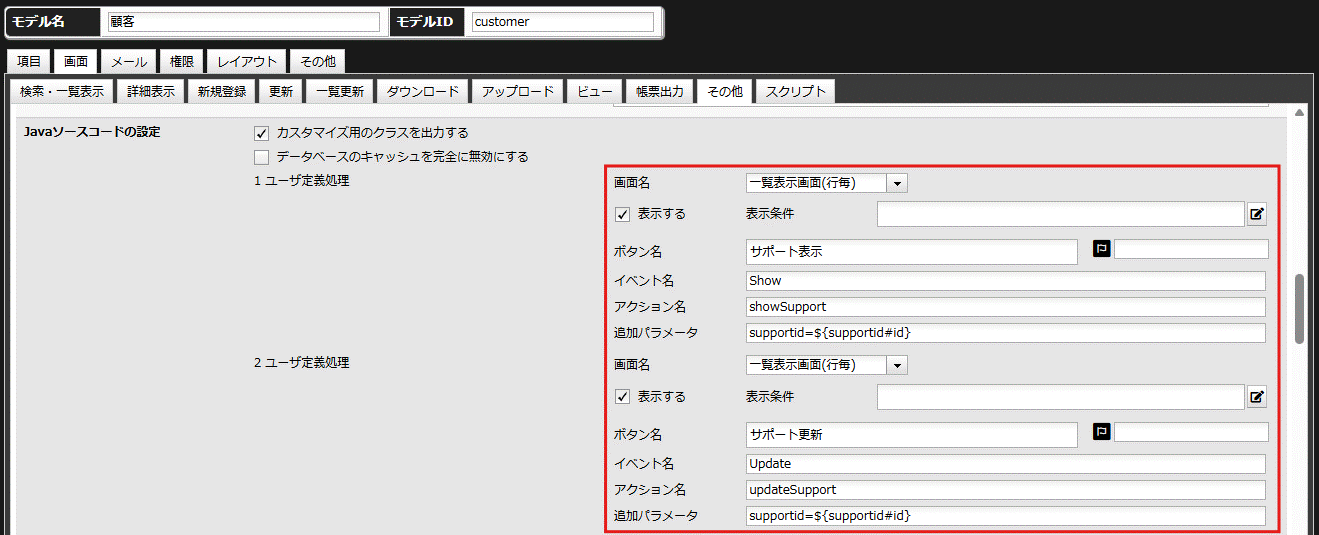Click edit icon beside second 表示条件 field

pyautogui.click(x=1257, y=397)
